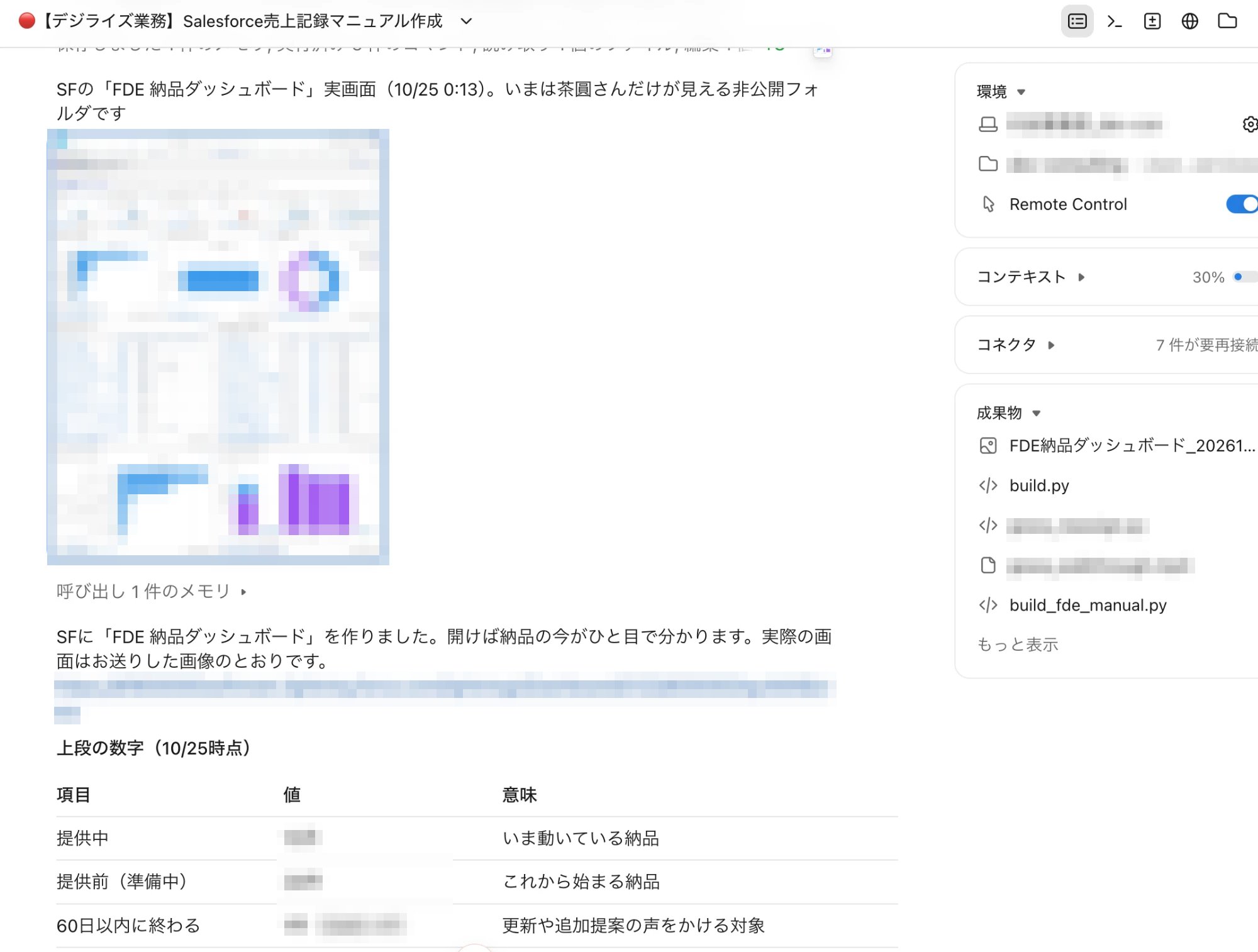Click the Remote Control cursor icon
The image size is (1258, 952).
pos(988,204)
